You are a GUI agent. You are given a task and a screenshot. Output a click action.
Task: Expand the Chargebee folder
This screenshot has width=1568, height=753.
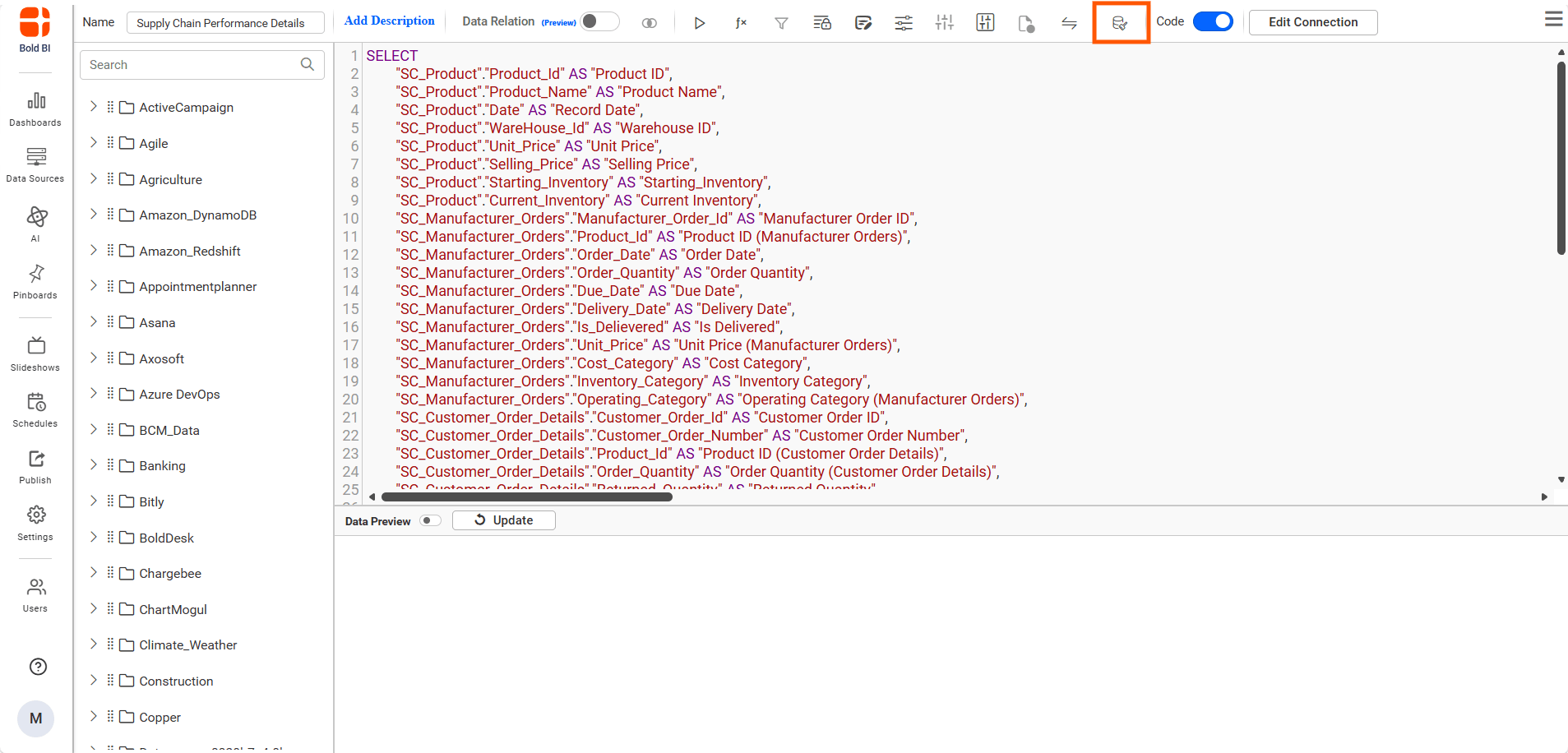click(x=93, y=572)
